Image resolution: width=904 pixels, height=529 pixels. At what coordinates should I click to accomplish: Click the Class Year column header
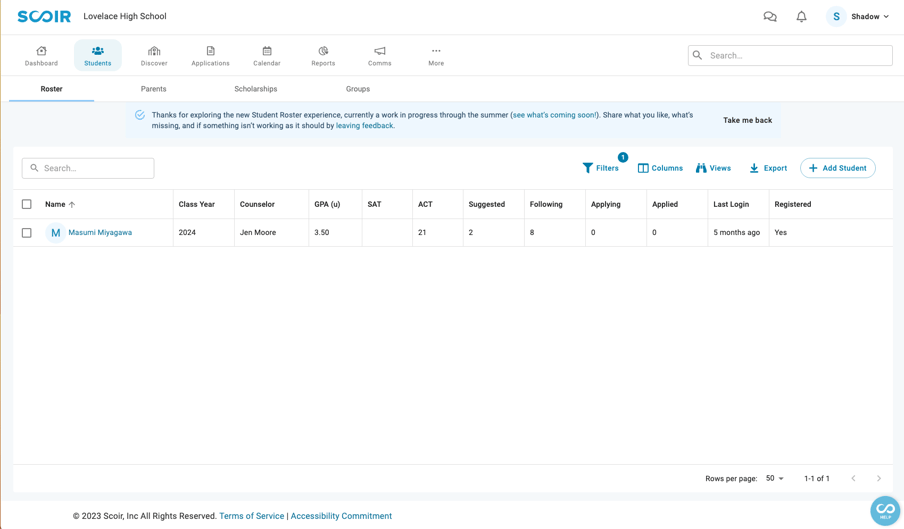point(197,205)
